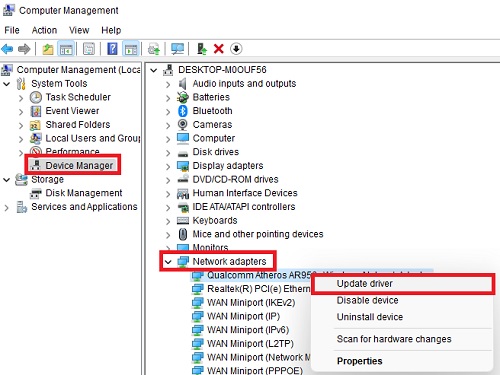500x375 pixels.
Task: Click the Bluetooth category icon
Action: [183, 111]
